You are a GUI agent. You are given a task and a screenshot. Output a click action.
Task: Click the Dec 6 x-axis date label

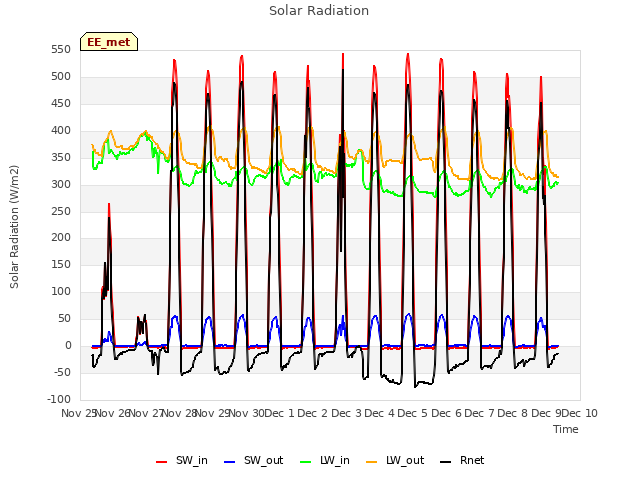coord(447,413)
